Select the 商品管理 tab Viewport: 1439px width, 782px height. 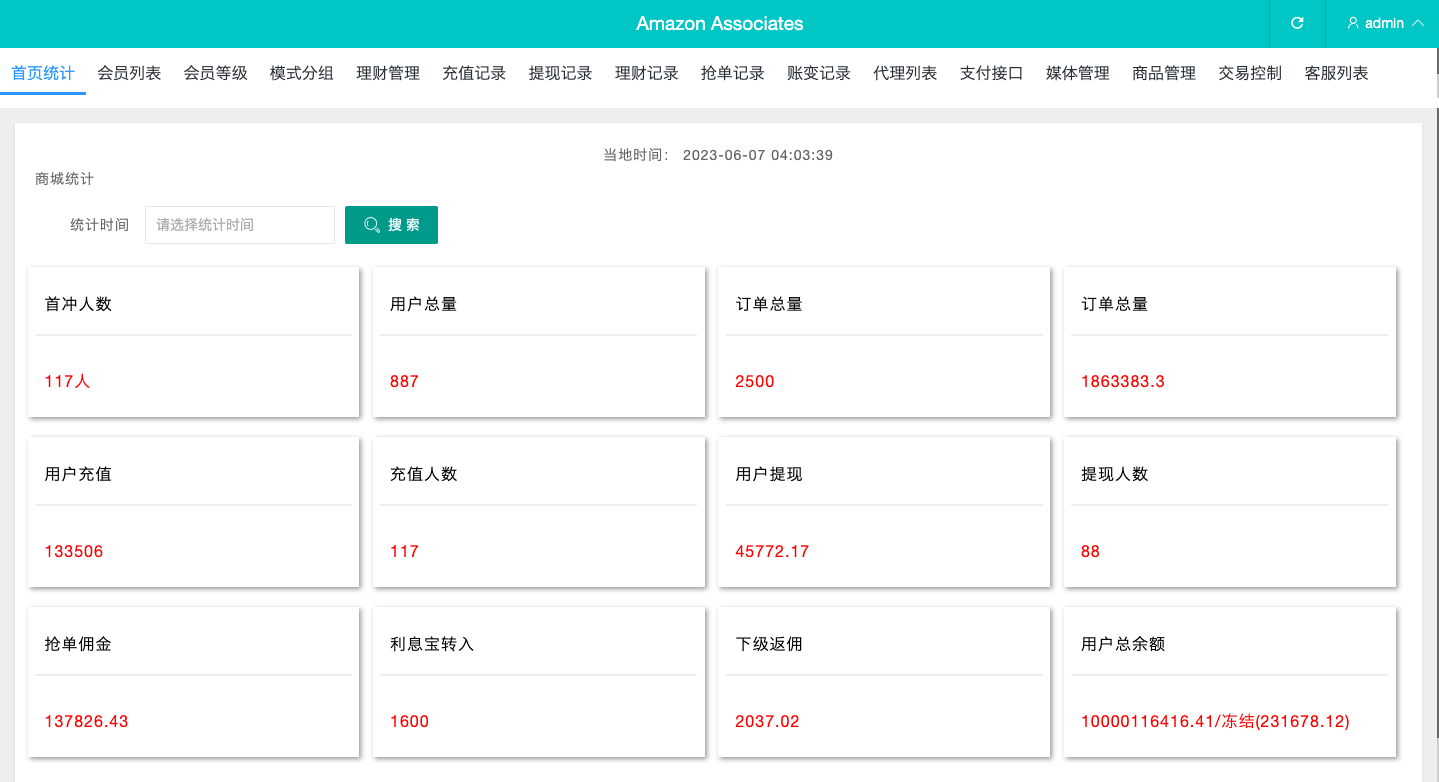click(1164, 73)
